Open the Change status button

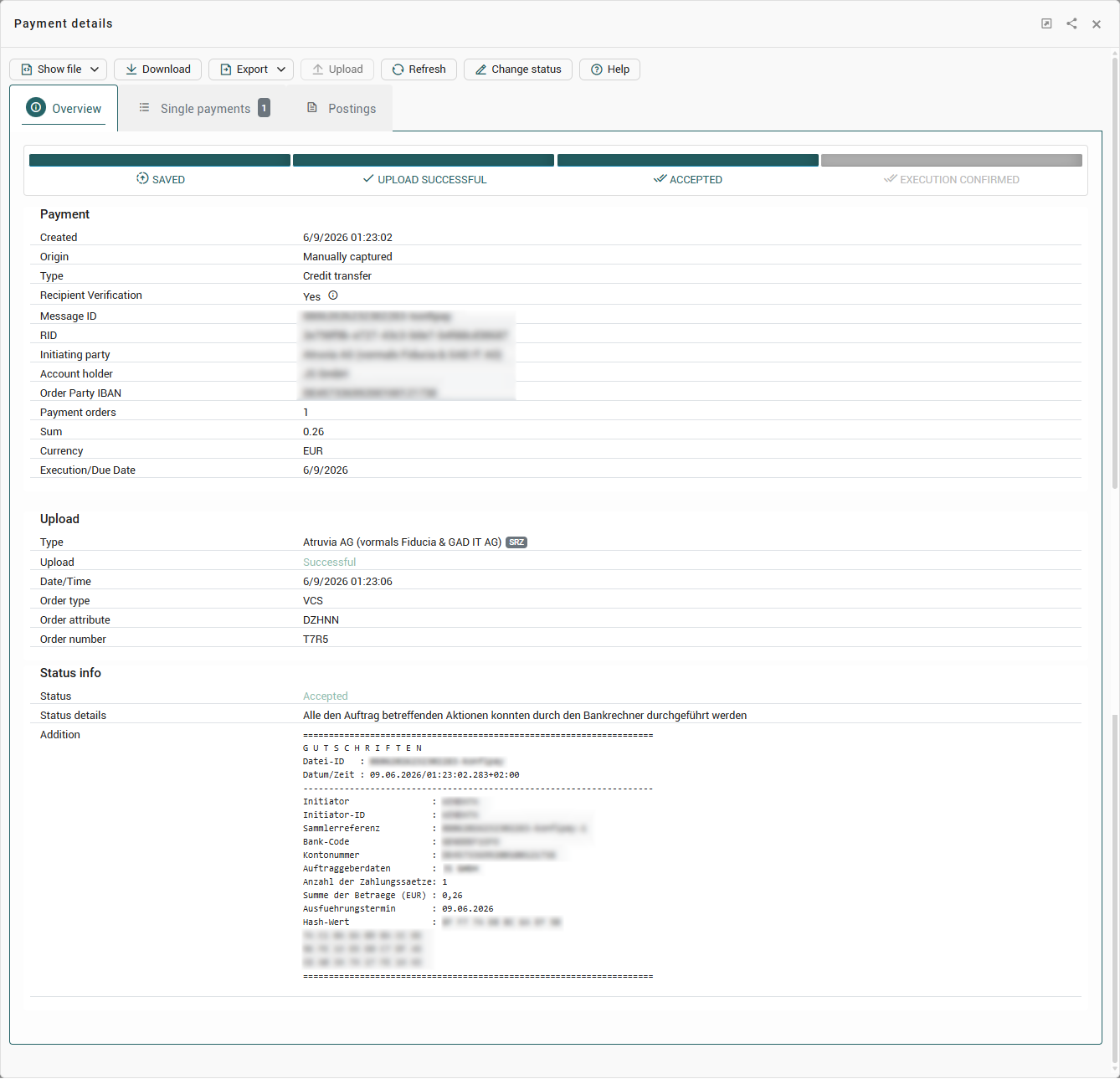coord(518,69)
